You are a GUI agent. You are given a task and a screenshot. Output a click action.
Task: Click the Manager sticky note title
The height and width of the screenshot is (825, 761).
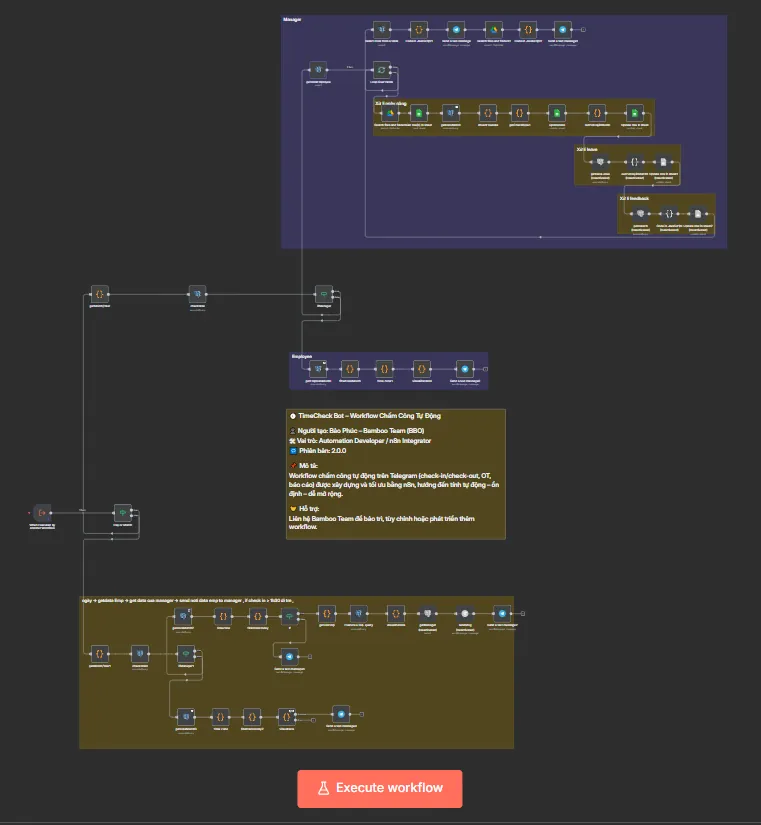(292, 19)
